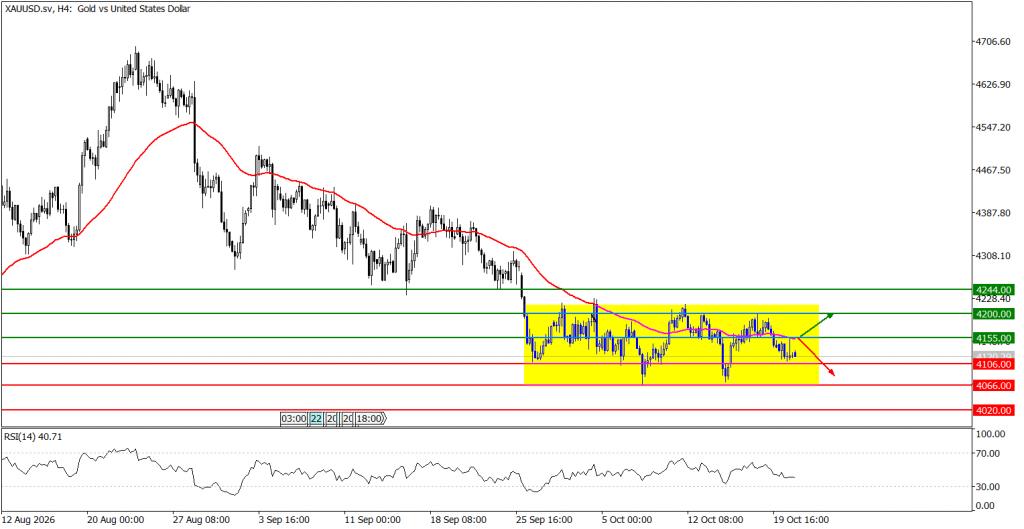Click the 4706.60 price scale value
The width and height of the screenshot is (1024, 529).
pyautogui.click(x=995, y=42)
